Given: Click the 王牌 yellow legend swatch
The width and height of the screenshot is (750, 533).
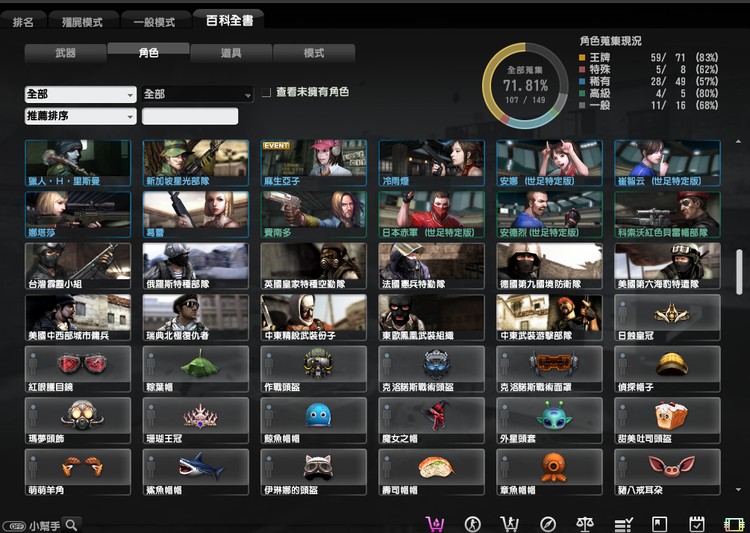Looking at the screenshot, I should (582, 57).
